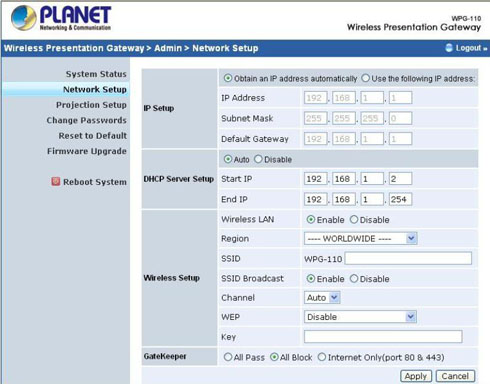
Task: Click the red Reboot System icon
Action: pos(56,181)
